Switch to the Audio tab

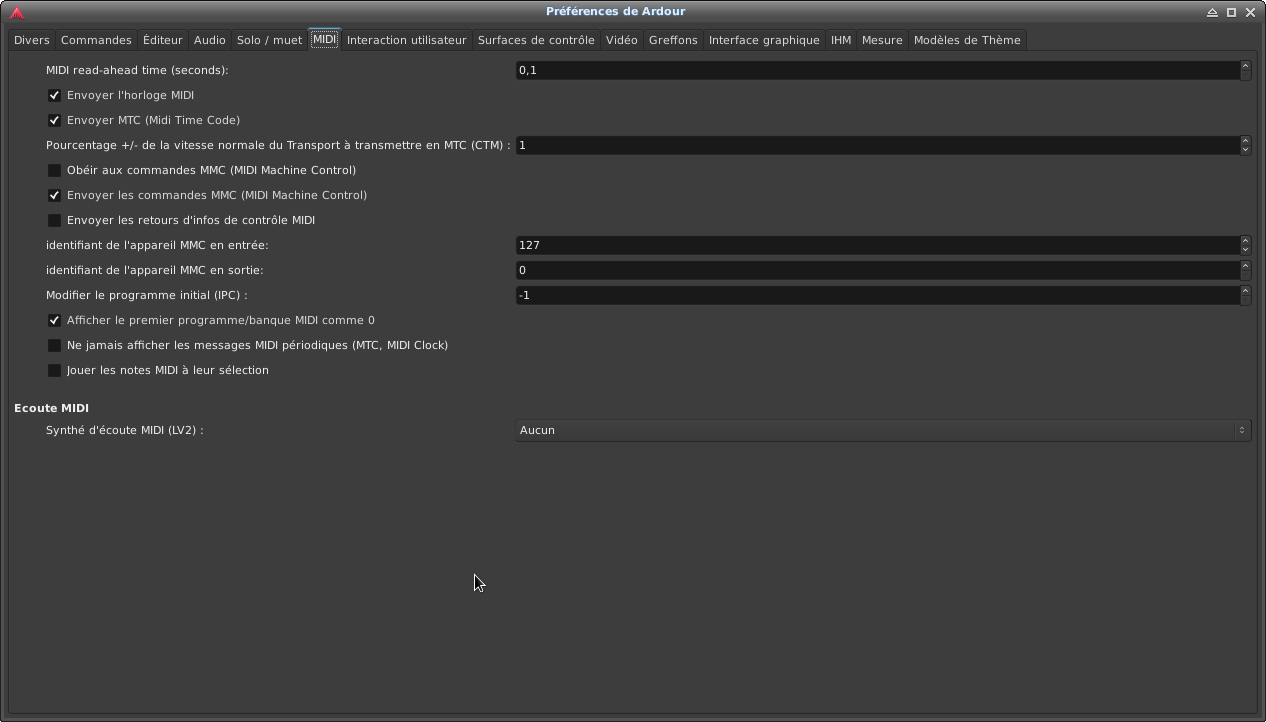(210, 40)
